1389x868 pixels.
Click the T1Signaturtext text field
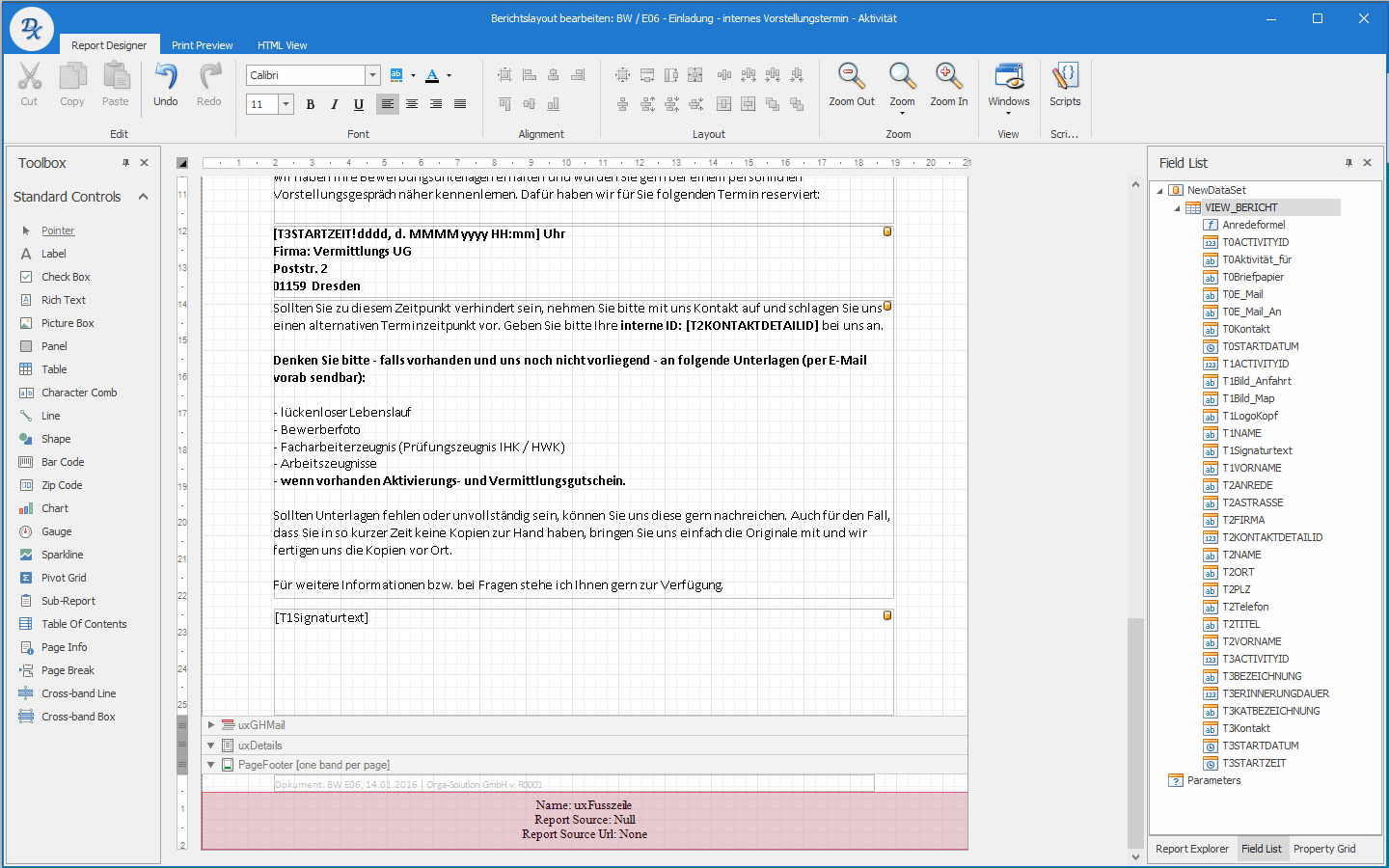[584, 662]
